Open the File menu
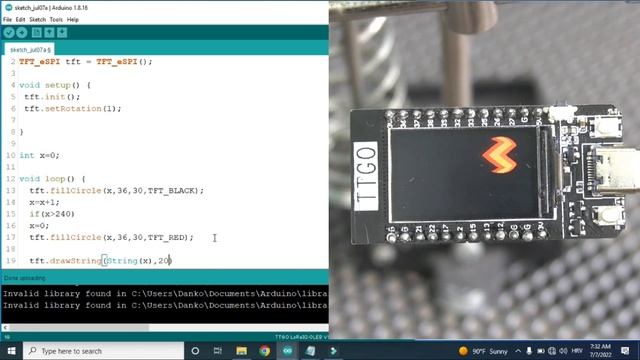Viewport: 640px width, 360px height. [x=7, y=20]
